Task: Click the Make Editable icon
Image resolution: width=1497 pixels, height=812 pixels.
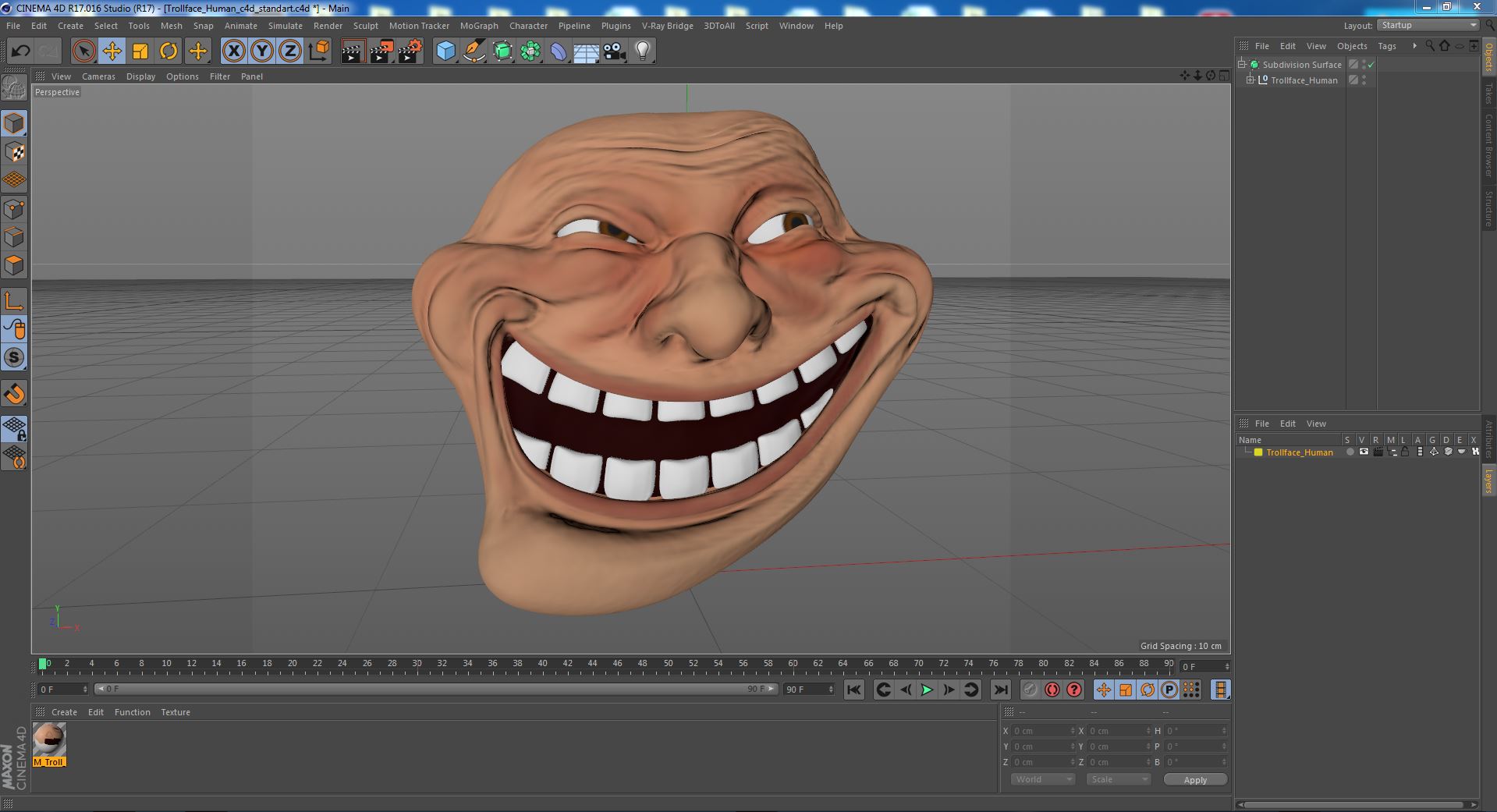Action: pos(14,88)
